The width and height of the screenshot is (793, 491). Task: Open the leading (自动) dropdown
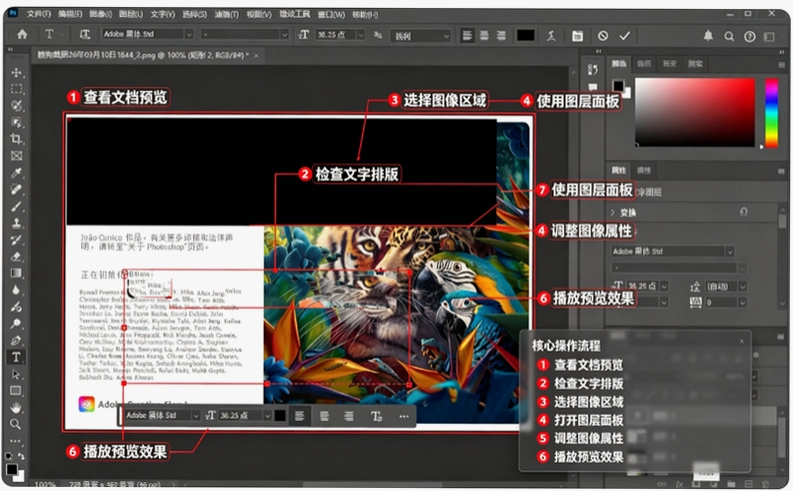pos(742,287)
